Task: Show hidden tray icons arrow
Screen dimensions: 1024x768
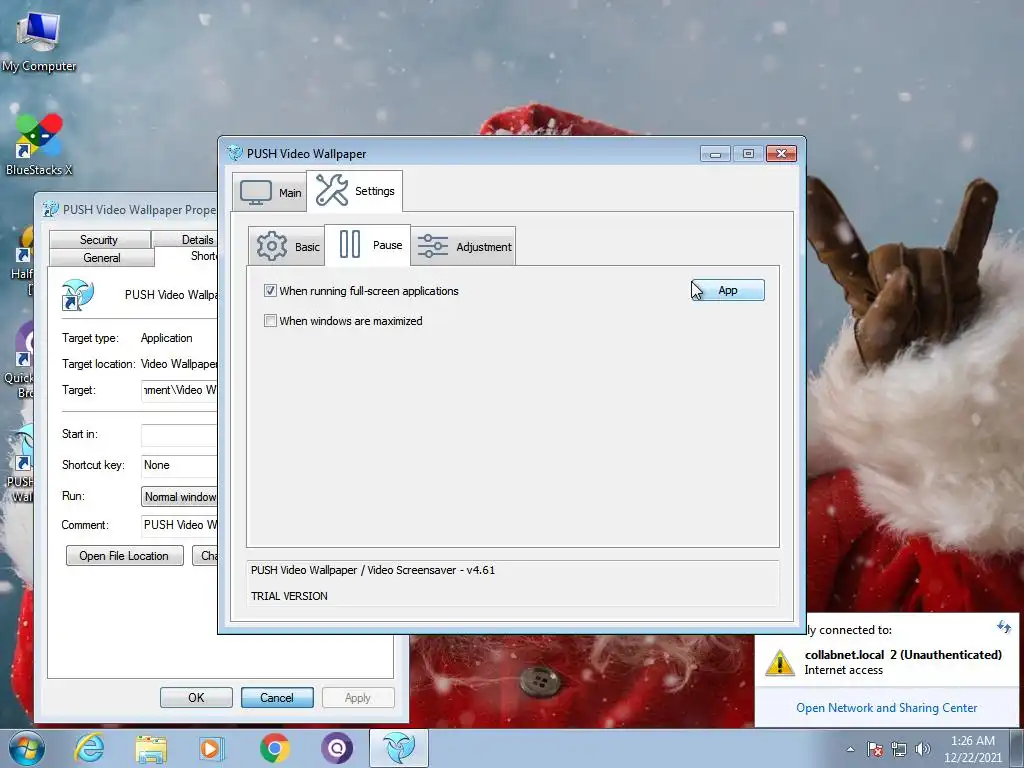Action: (850, 749)
